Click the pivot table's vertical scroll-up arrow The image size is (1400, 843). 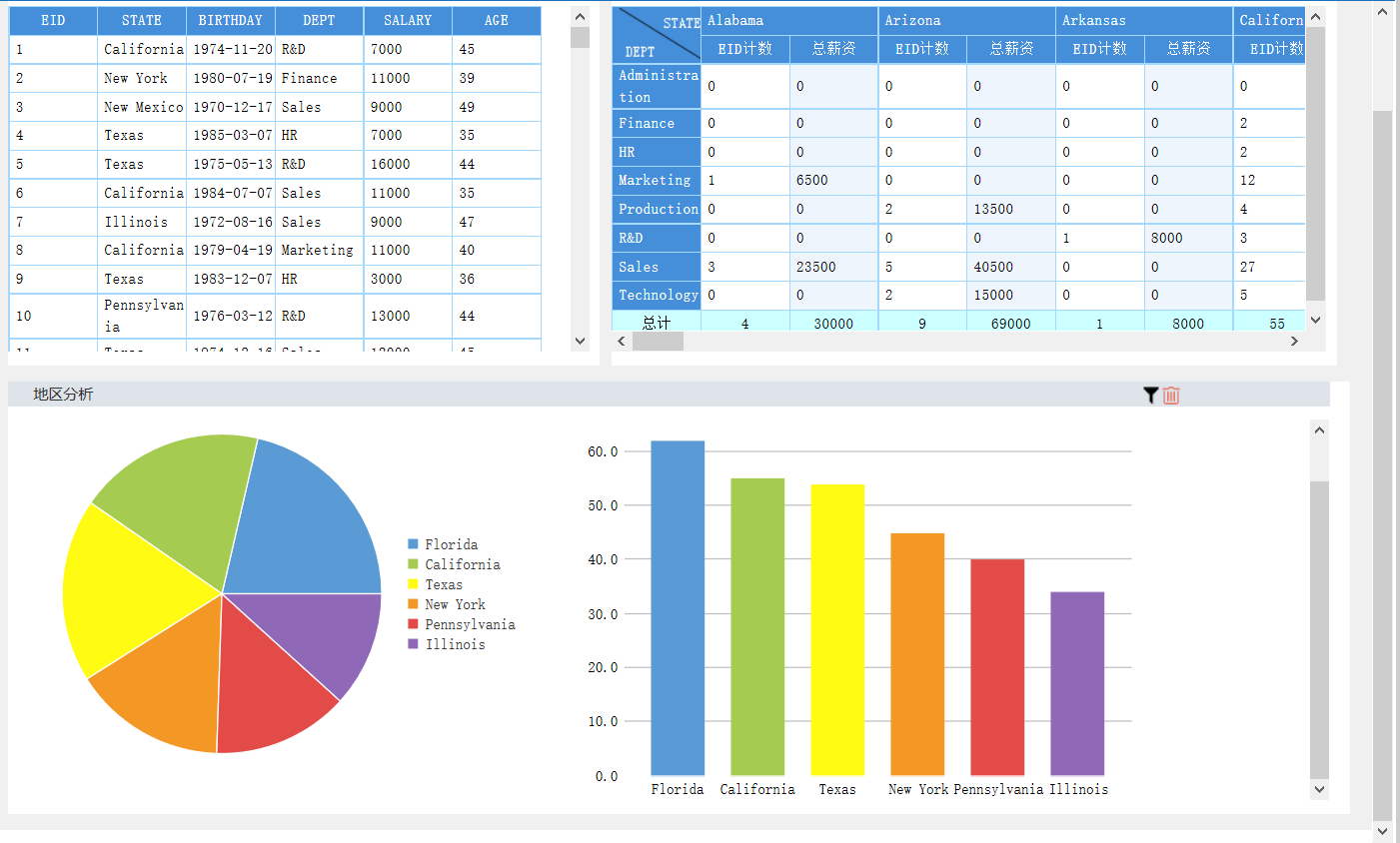[1315, 17]
